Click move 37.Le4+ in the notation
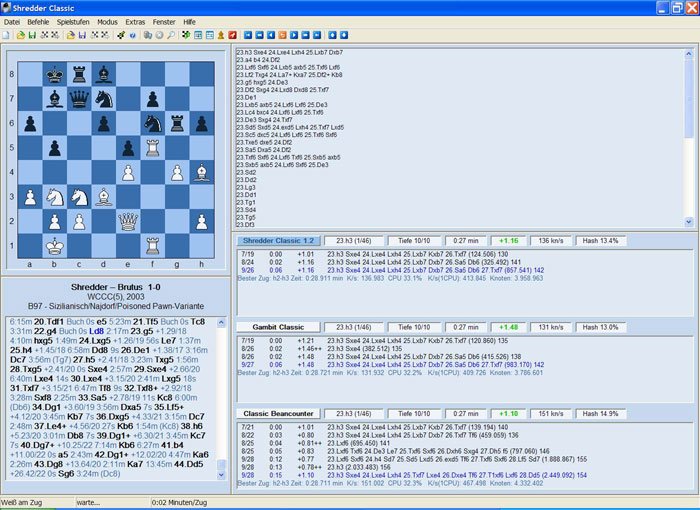This screenshot has width=700, height=510. pos(50,426)
